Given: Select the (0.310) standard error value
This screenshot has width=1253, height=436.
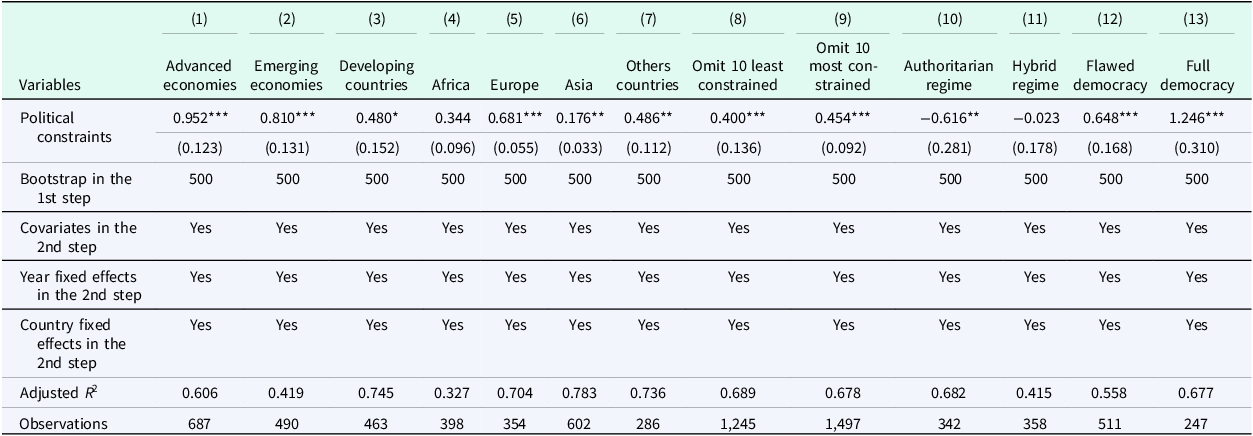Looking at the screenshot, I should tap(1197, 149).
